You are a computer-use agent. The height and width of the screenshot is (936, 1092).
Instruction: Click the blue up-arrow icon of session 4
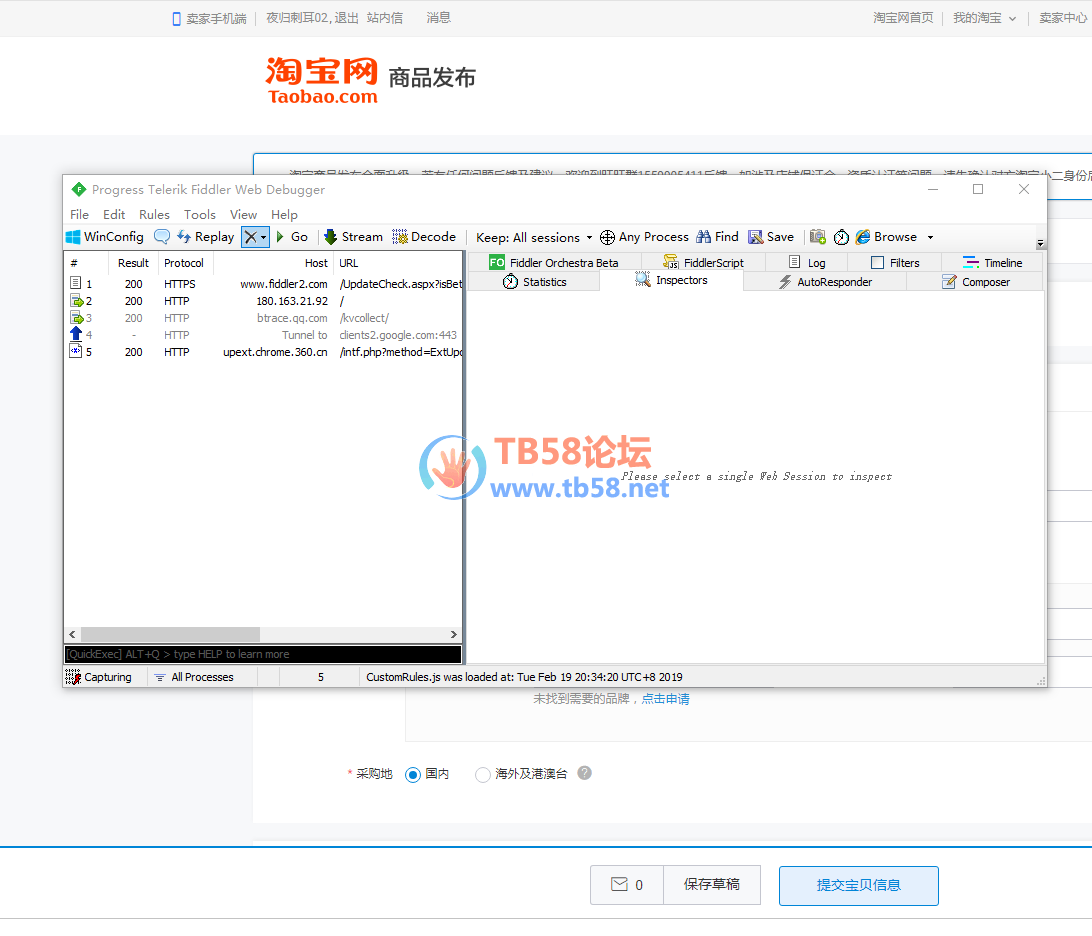coord(76,334)
